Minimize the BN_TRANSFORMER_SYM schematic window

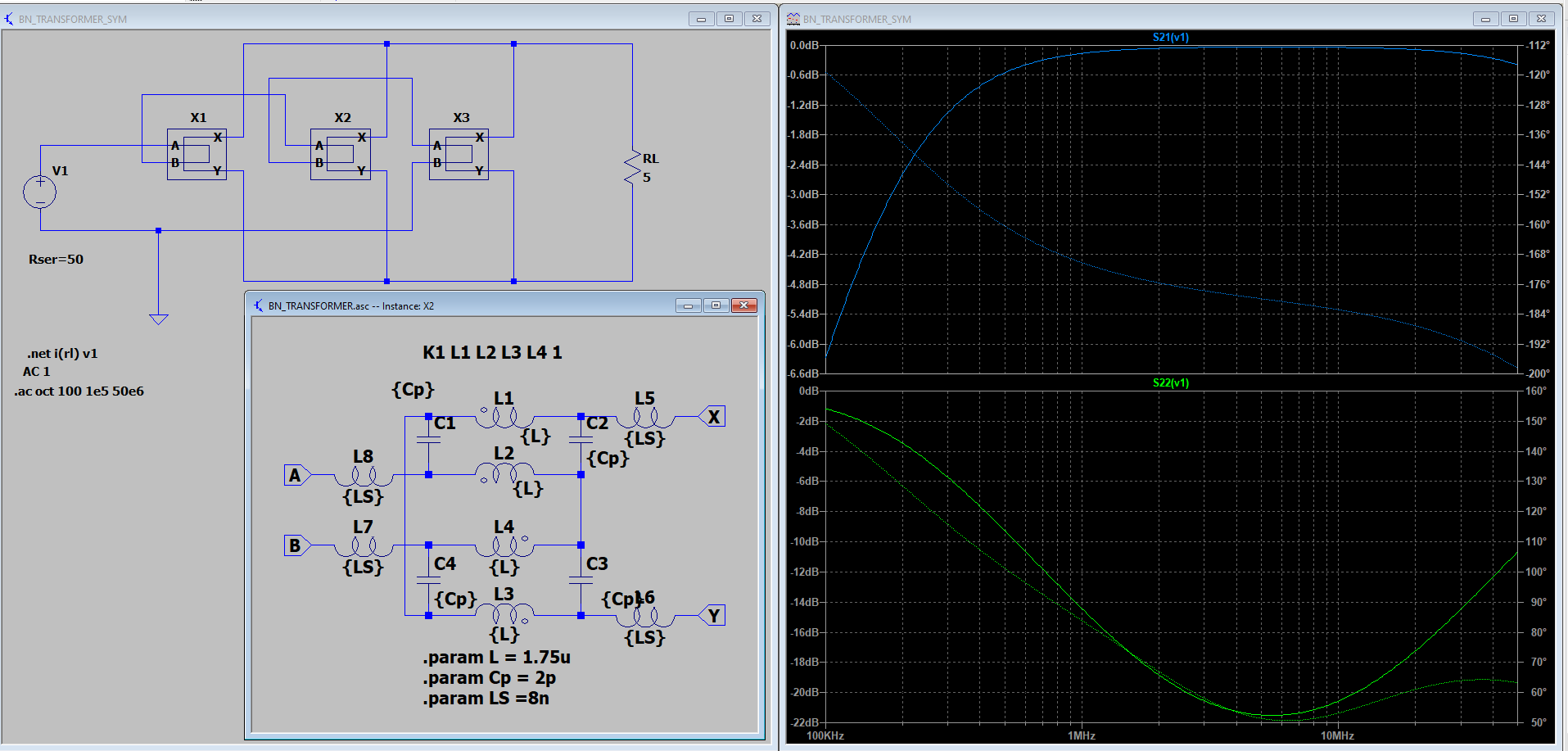[701, 19]
